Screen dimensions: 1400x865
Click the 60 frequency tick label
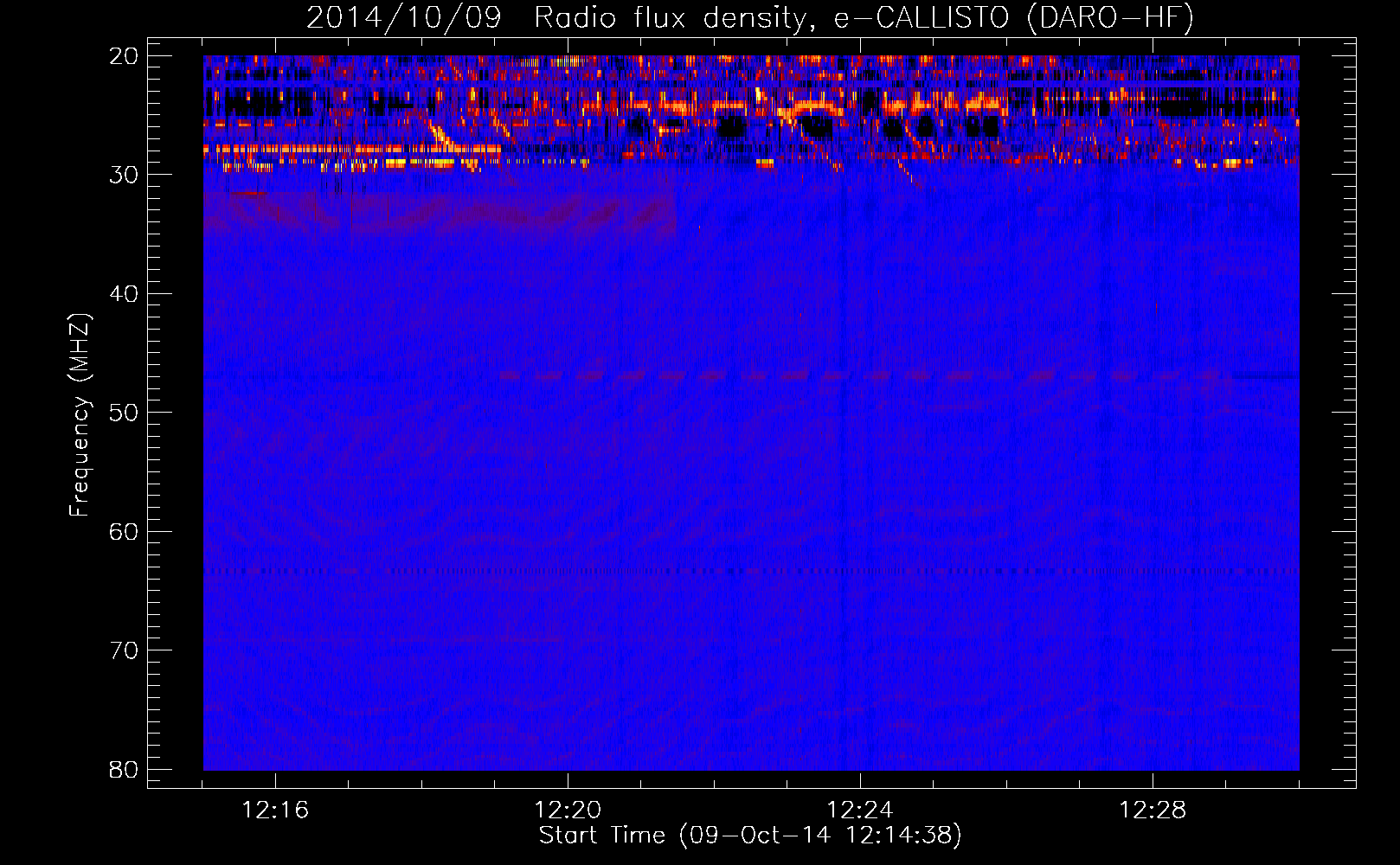click(x=124, y=532)
